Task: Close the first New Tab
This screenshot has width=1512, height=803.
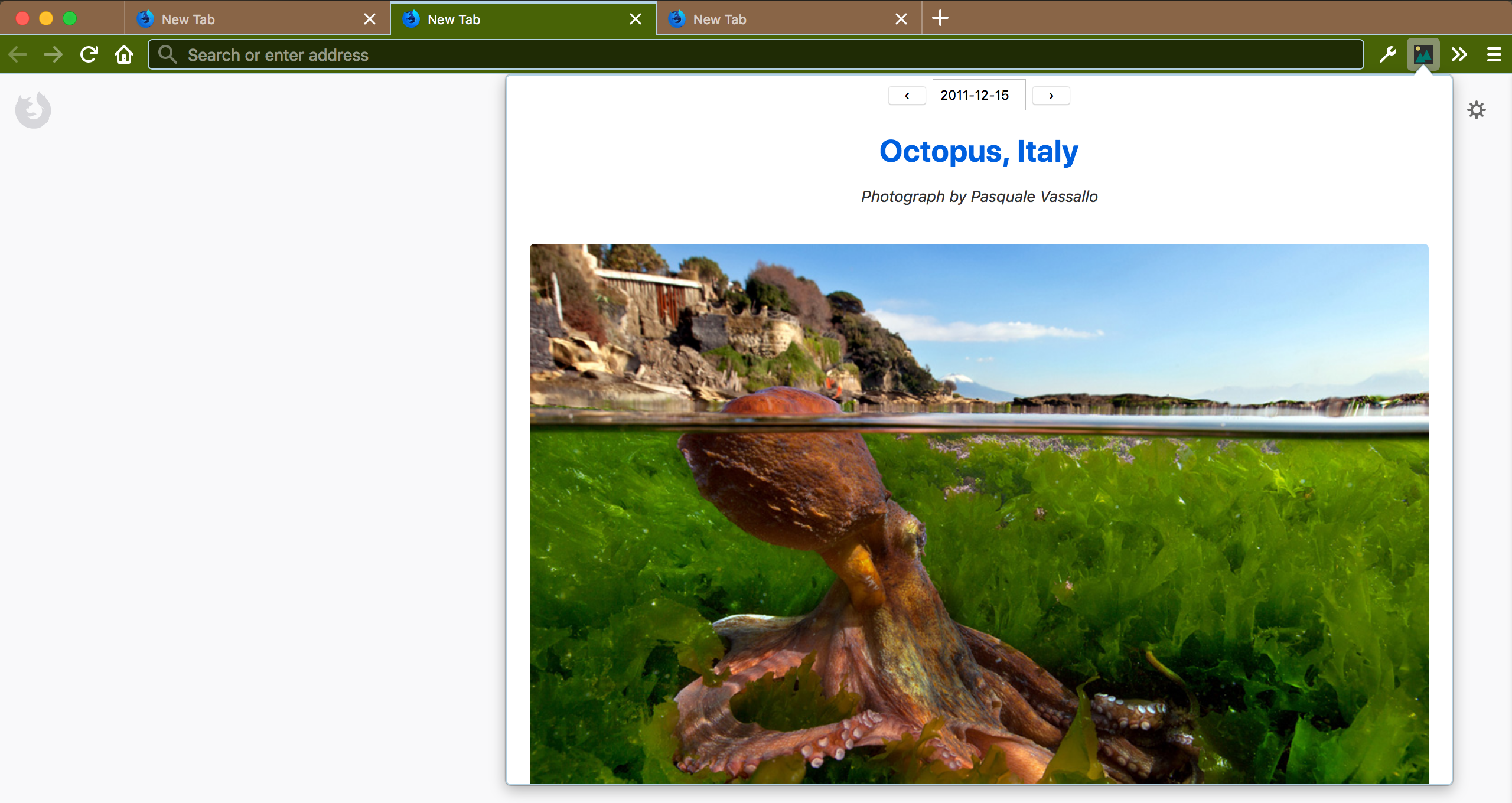Action: click(x=370, y=19)
